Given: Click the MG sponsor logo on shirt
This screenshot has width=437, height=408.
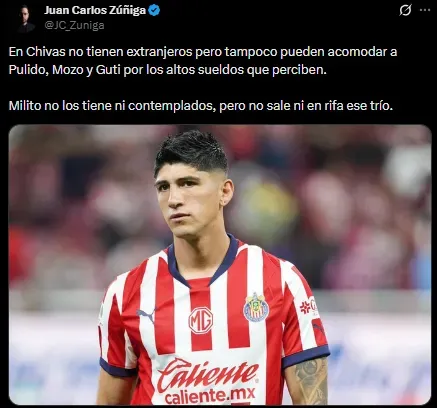Looking at the screenshot, I should (201, 320).
